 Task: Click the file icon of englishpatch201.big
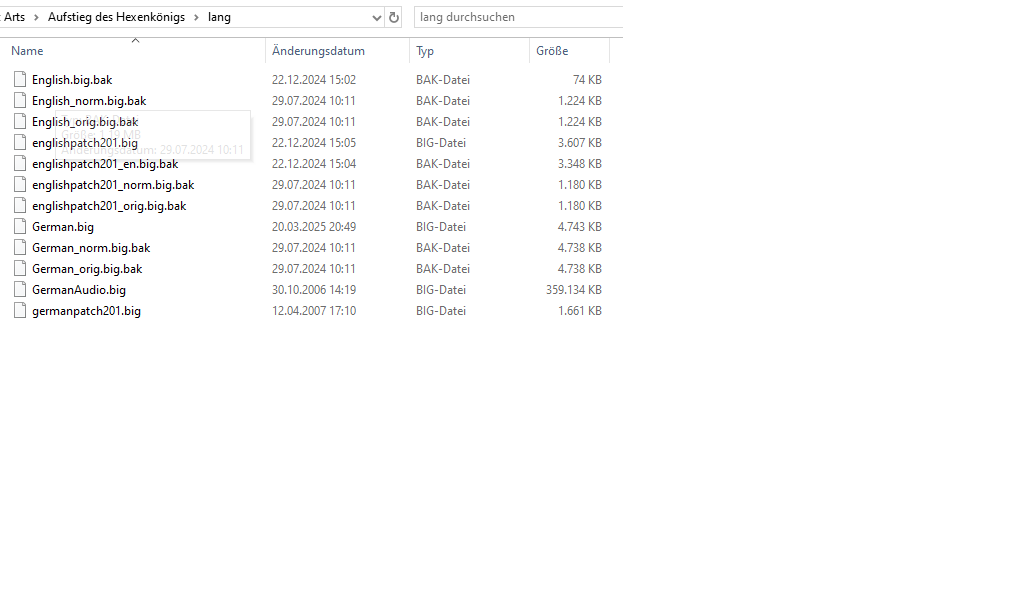[20, 143]
